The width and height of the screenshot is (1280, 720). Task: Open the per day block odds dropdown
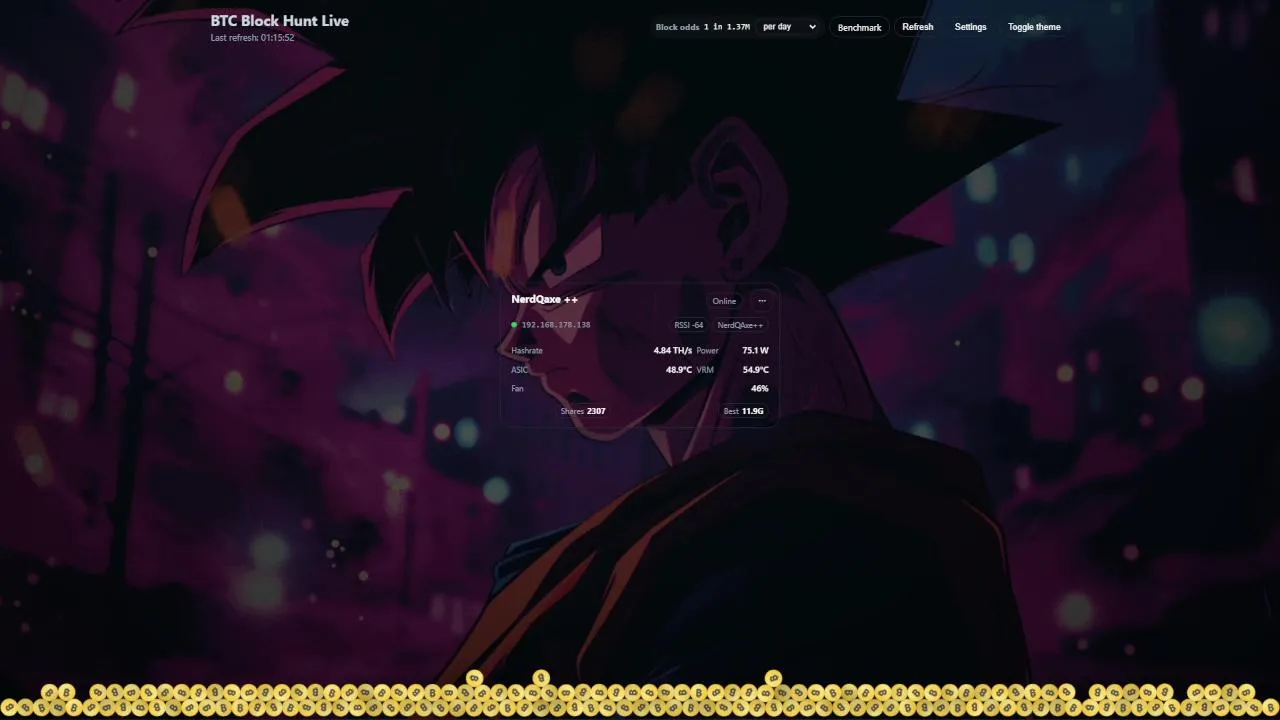[789, 27]
